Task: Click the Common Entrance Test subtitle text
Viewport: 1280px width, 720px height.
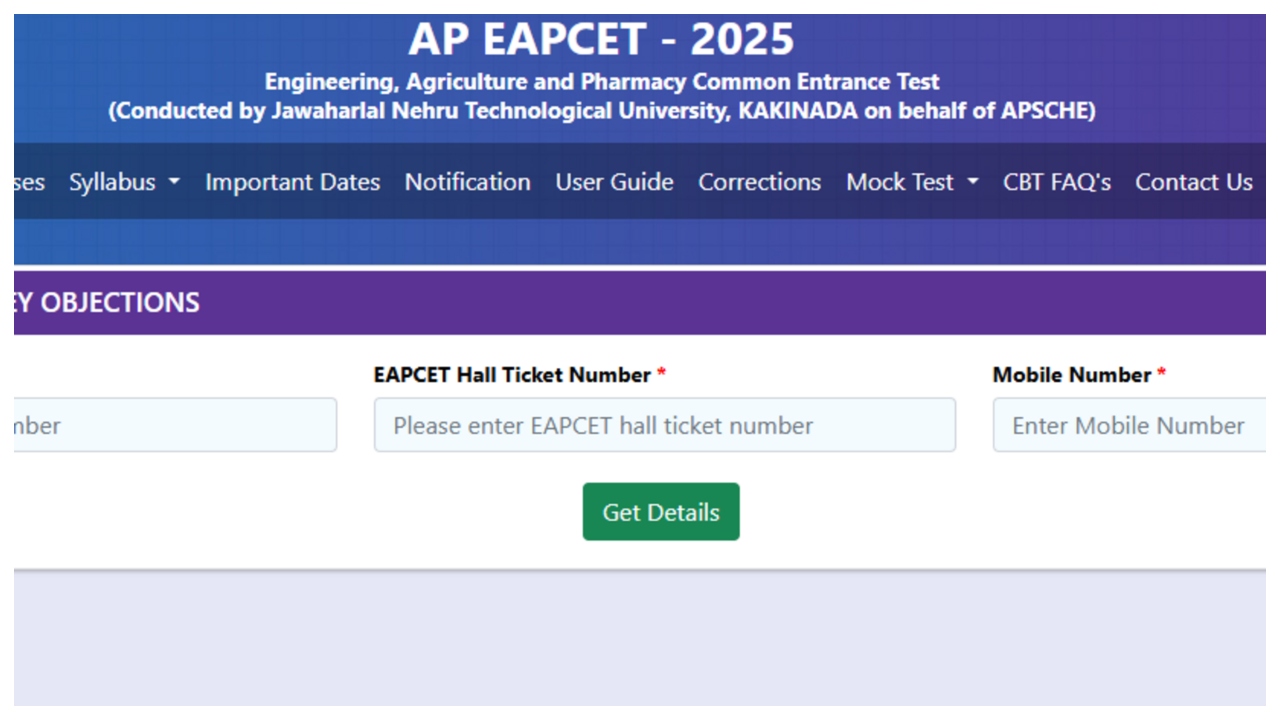Action: pos(601,82)
